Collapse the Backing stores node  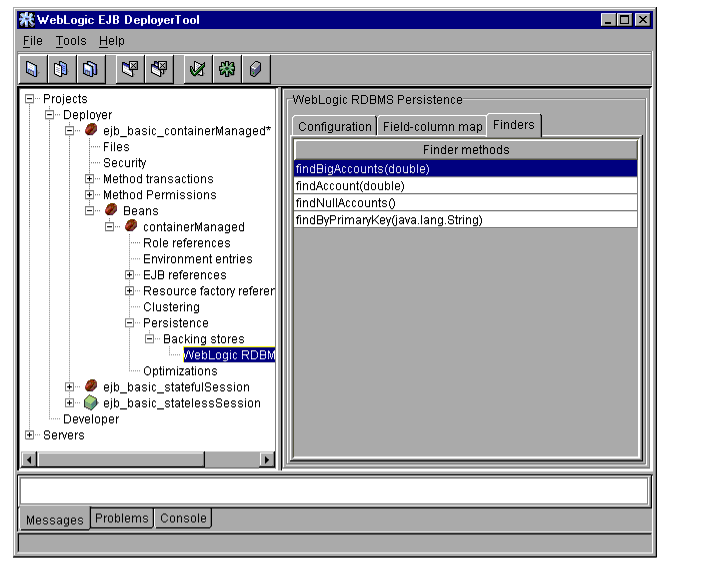click(150, 339)
